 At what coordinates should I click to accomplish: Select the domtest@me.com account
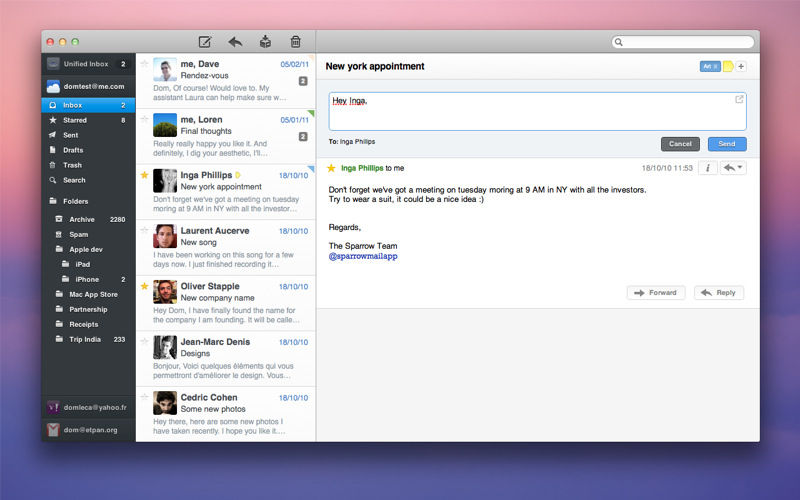tap(88, 86)
